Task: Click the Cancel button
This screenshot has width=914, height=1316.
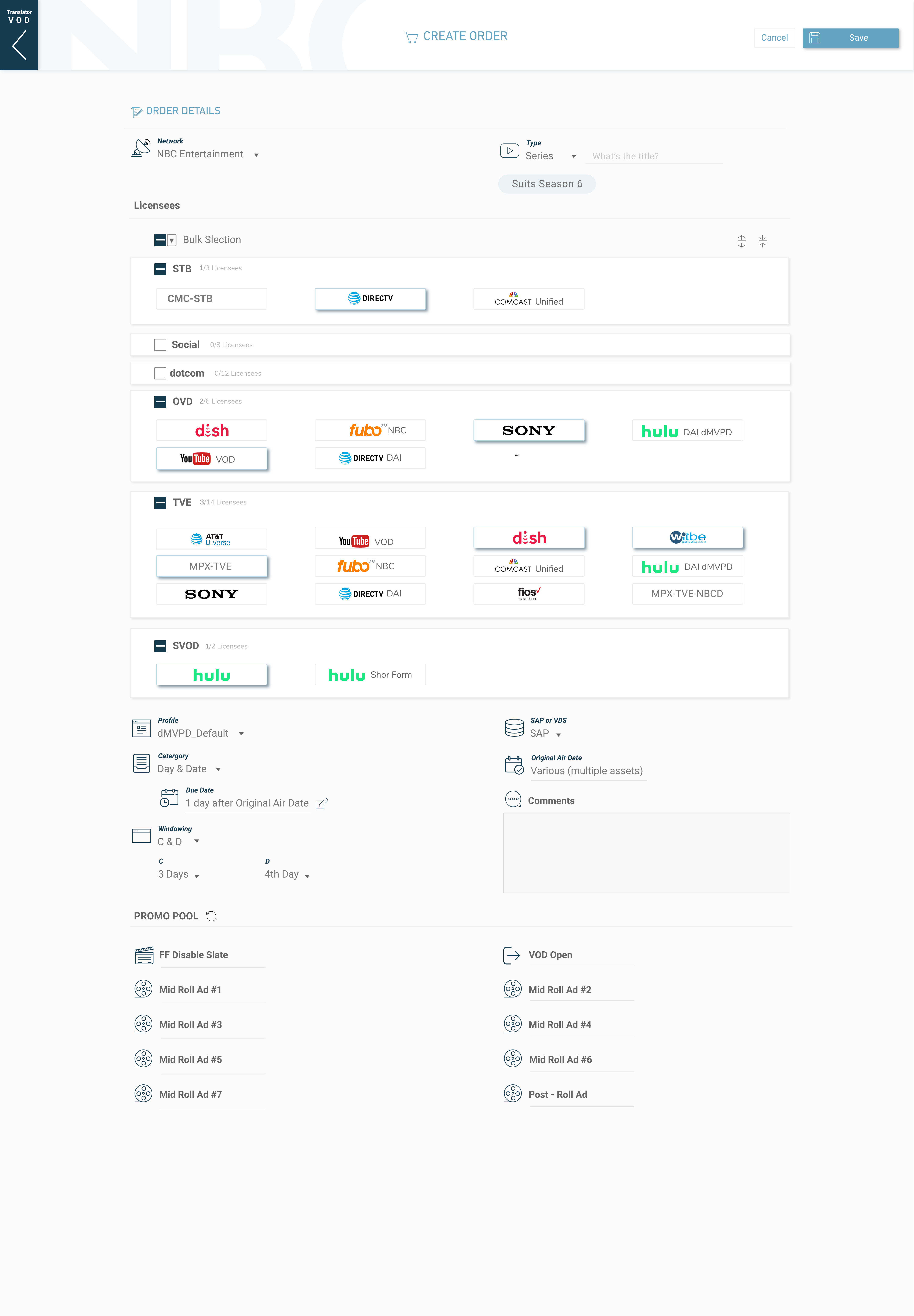Action: point(774,38)
